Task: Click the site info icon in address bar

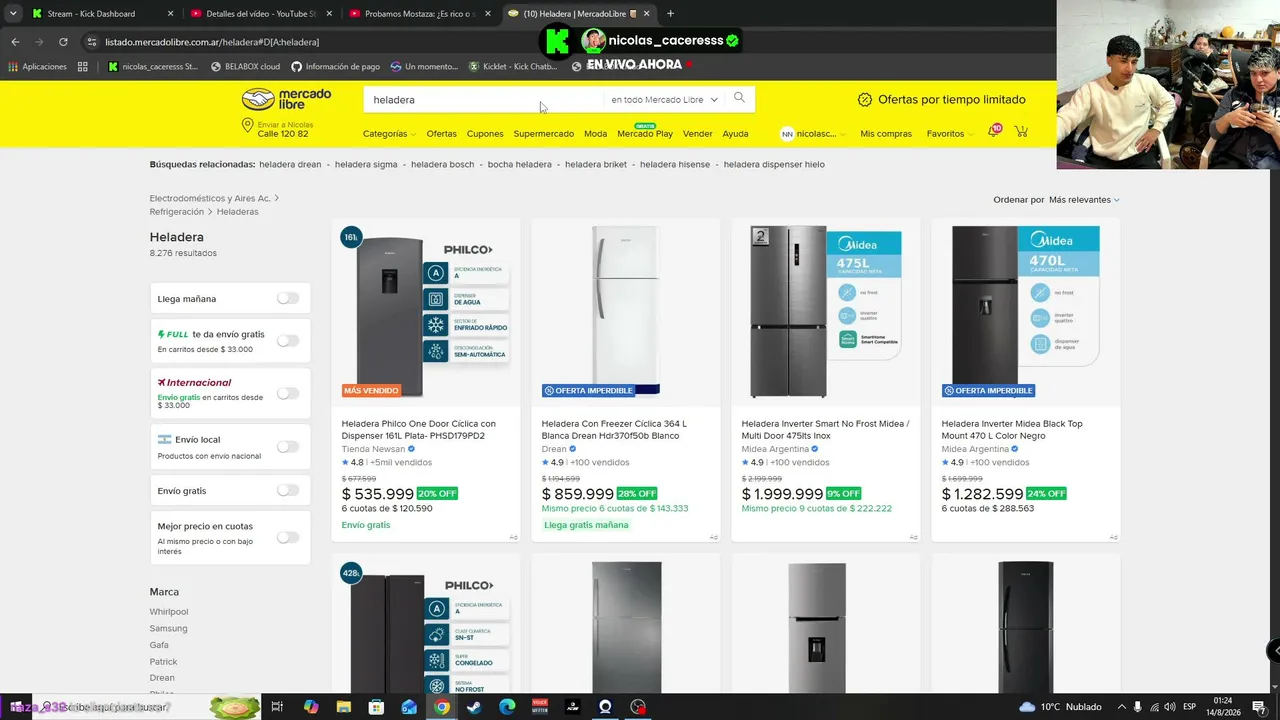Action: (92, 42)
